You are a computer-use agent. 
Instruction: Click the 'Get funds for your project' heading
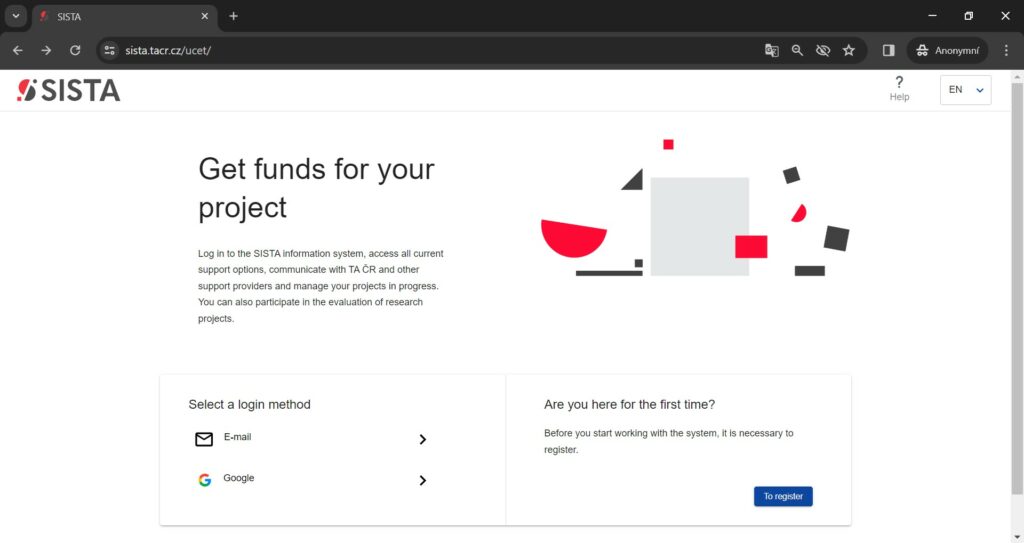pyautogui.click(x=316, y=188)
